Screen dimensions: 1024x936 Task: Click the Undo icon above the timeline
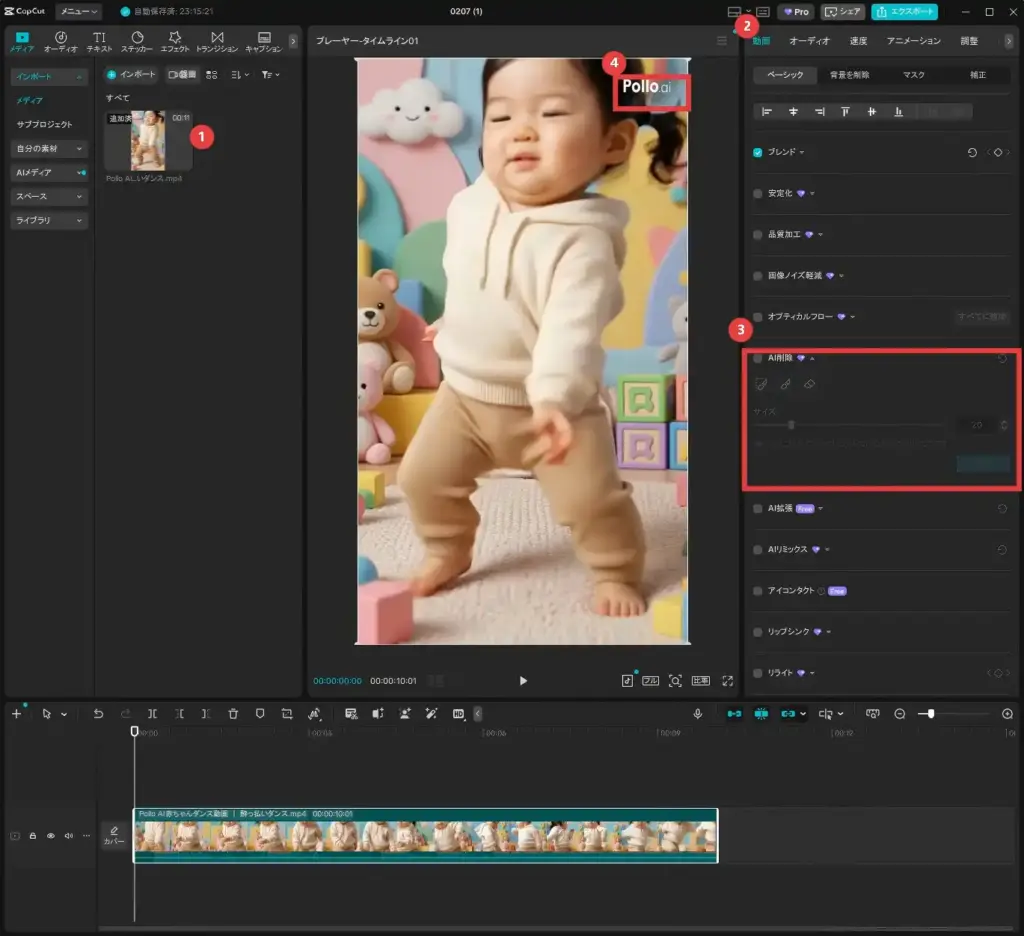96,713
